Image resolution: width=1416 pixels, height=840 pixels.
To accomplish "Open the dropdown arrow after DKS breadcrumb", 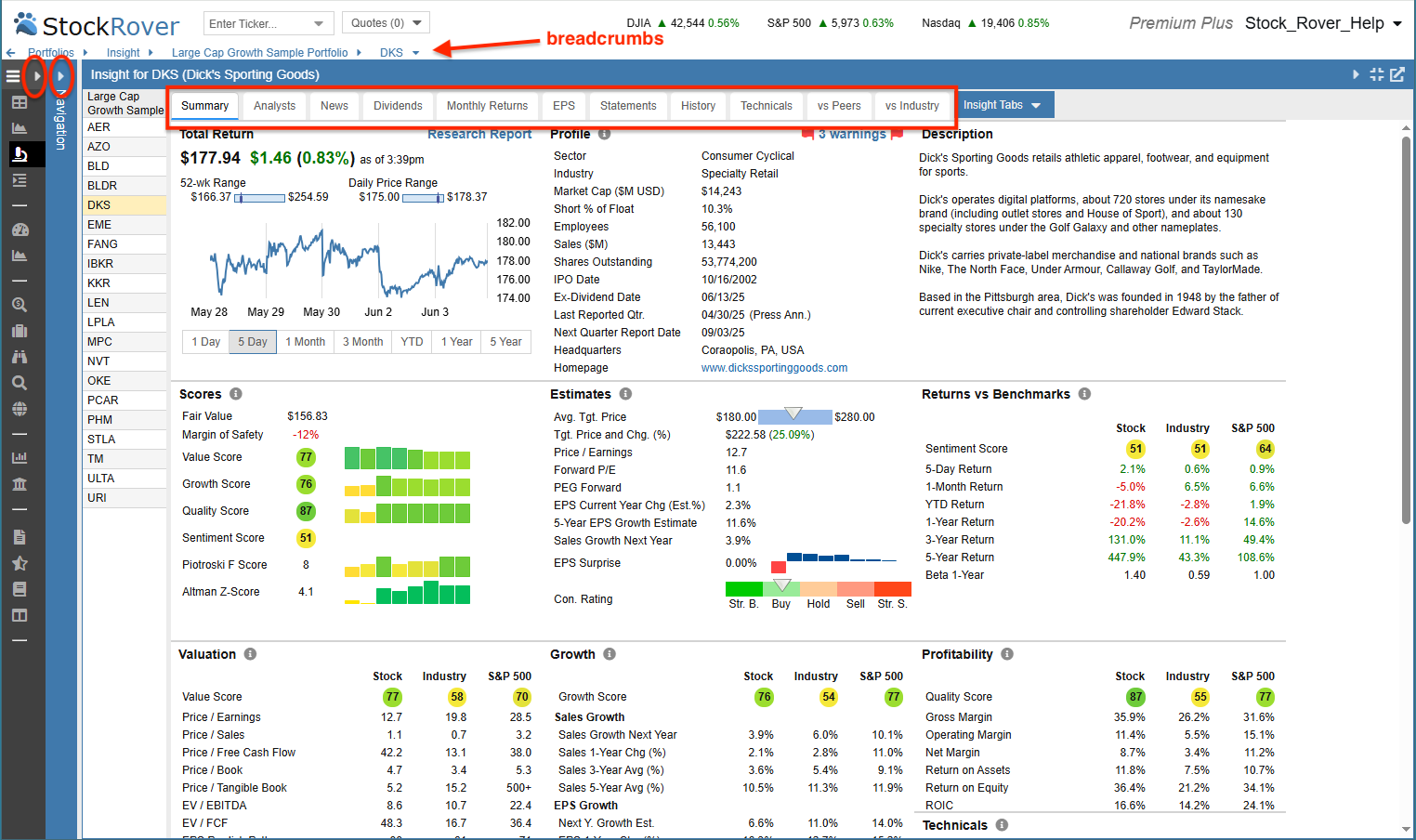I will coord(416,53).
